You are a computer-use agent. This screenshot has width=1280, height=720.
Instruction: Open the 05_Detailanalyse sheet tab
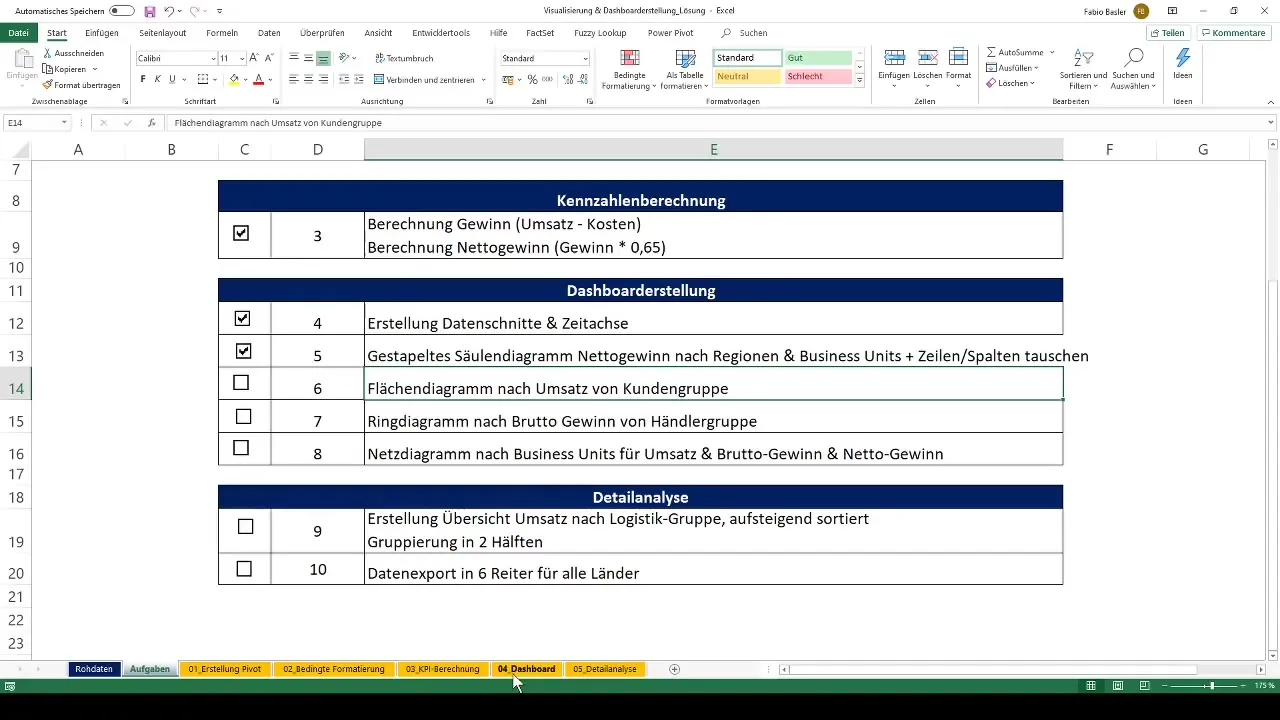pos(605,669)
